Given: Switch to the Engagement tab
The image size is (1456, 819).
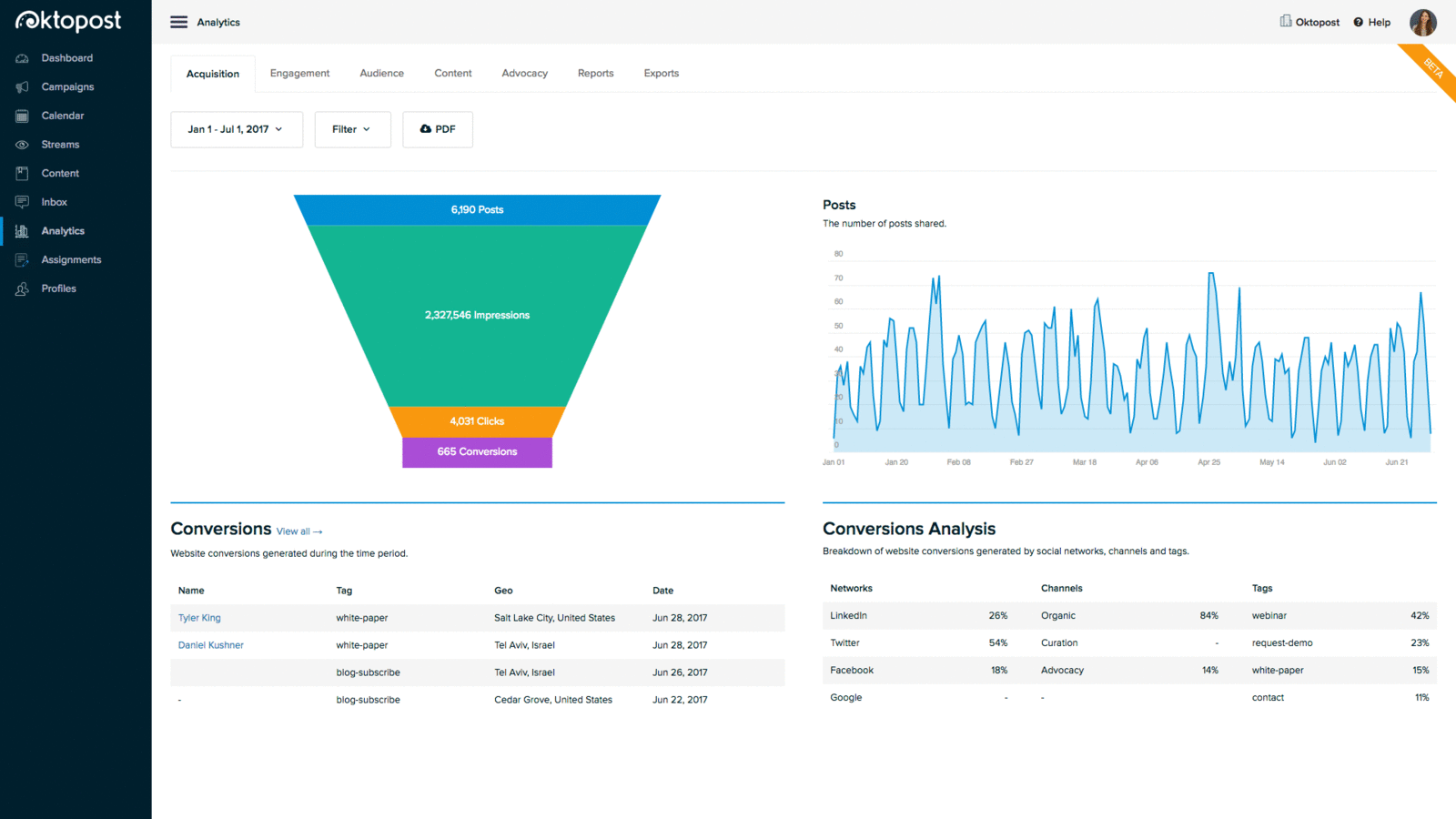Looking at the screenshot, I should point(299,73).
